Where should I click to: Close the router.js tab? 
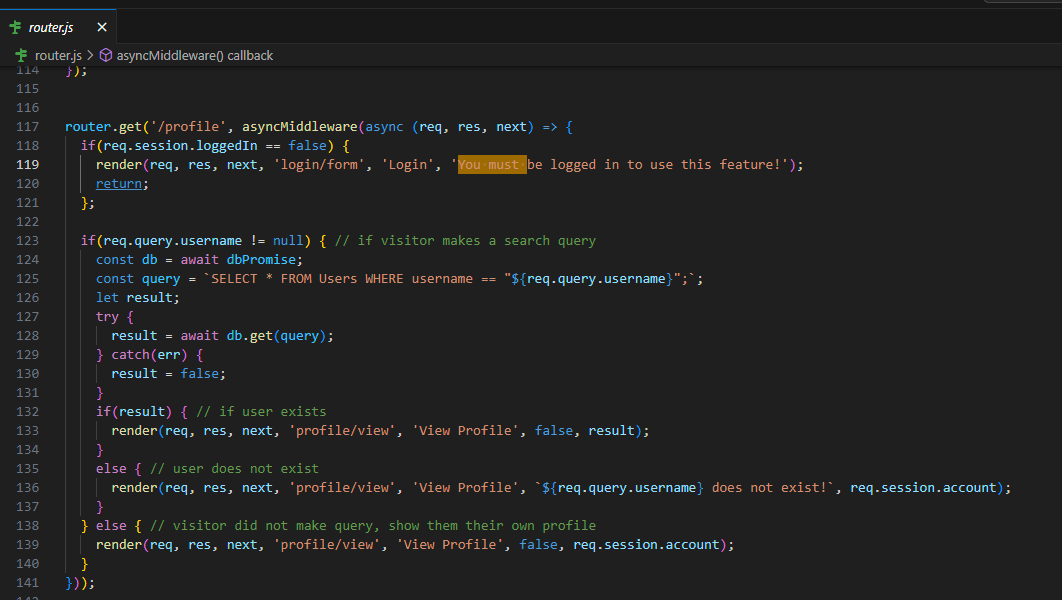[x=102, y=27]
